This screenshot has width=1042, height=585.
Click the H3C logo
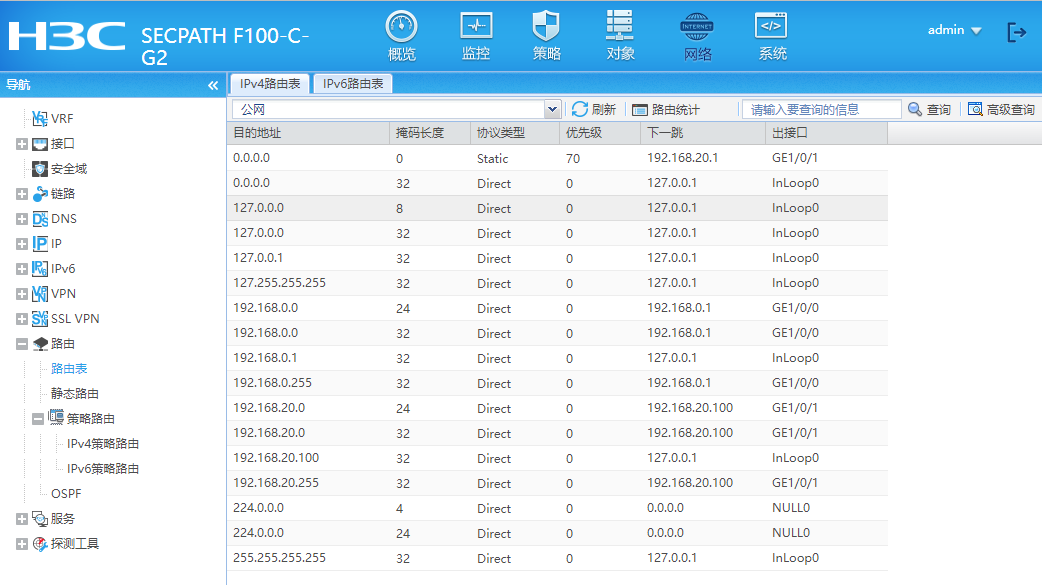(66, 37)
